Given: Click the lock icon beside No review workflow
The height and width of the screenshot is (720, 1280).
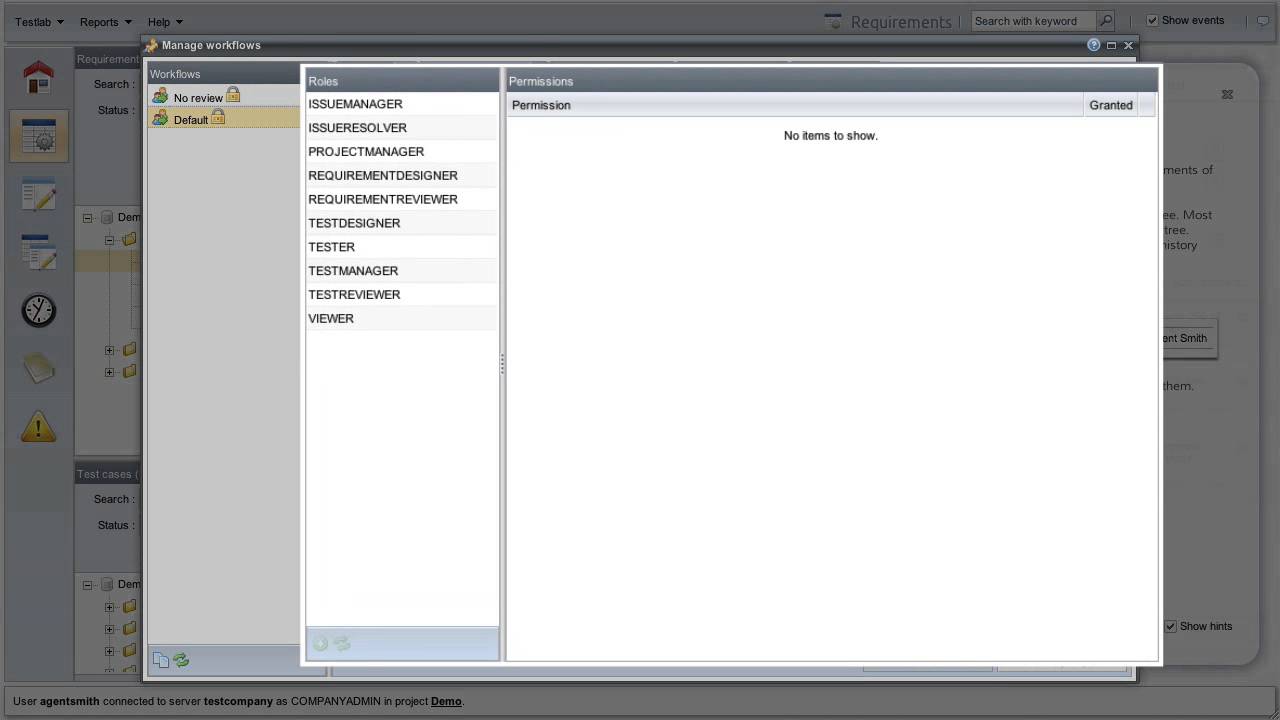Looking at the screenshot, I should 233,95.
